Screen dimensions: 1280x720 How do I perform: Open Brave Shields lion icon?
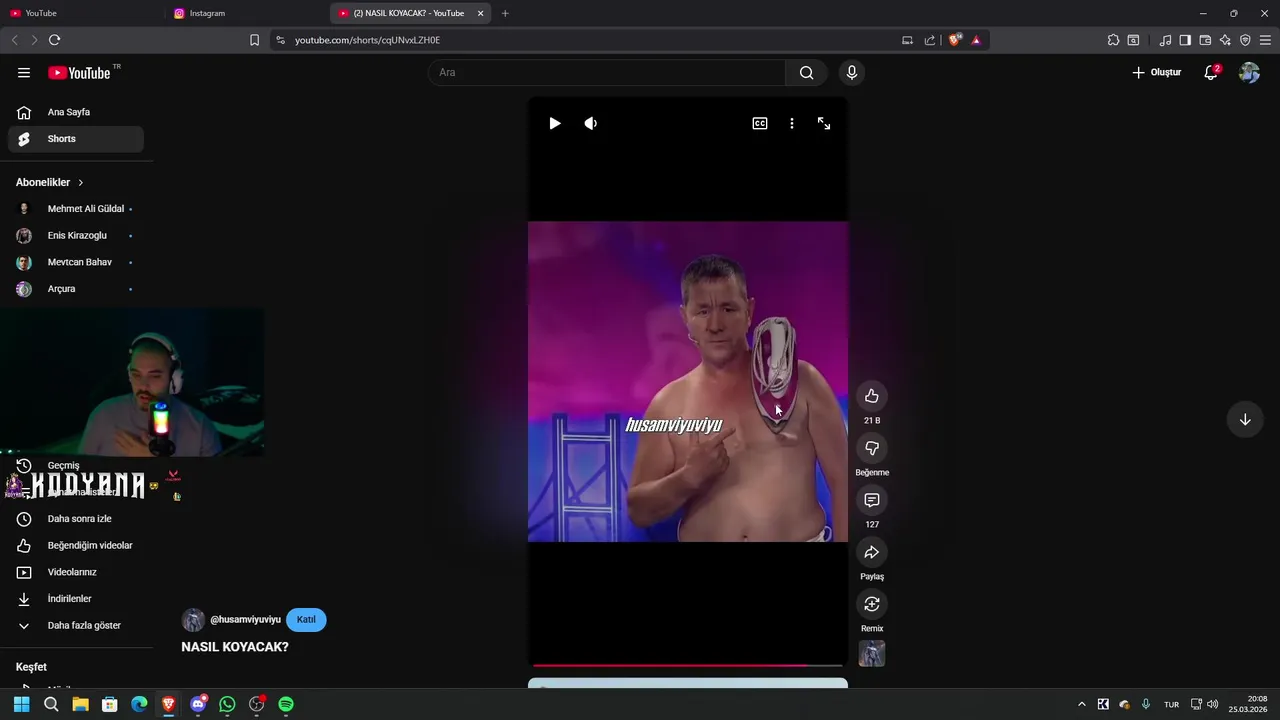tap(955, 40)
